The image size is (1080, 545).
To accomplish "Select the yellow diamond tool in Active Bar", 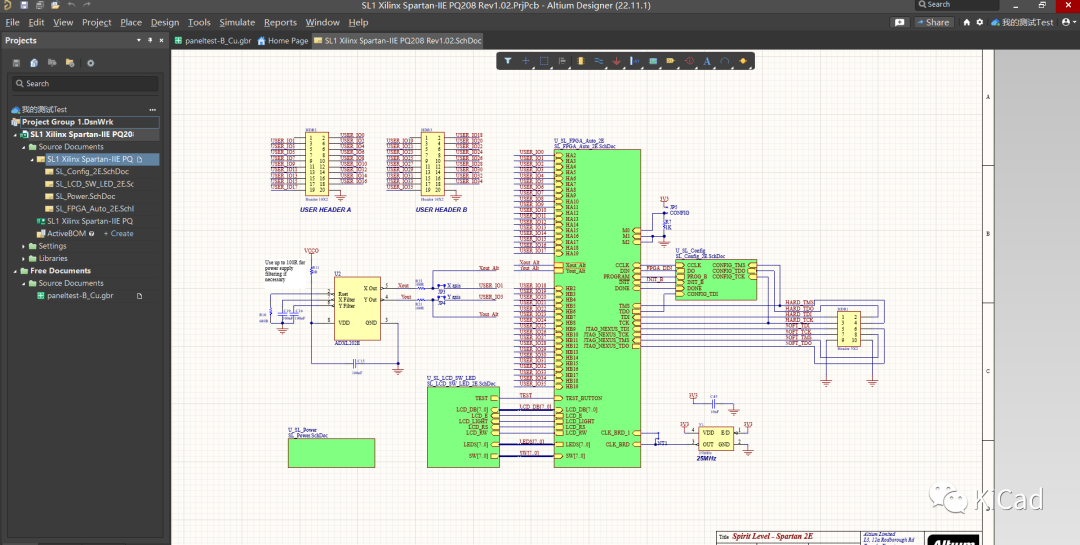I will pyautogui.click(x=743, y=61).
